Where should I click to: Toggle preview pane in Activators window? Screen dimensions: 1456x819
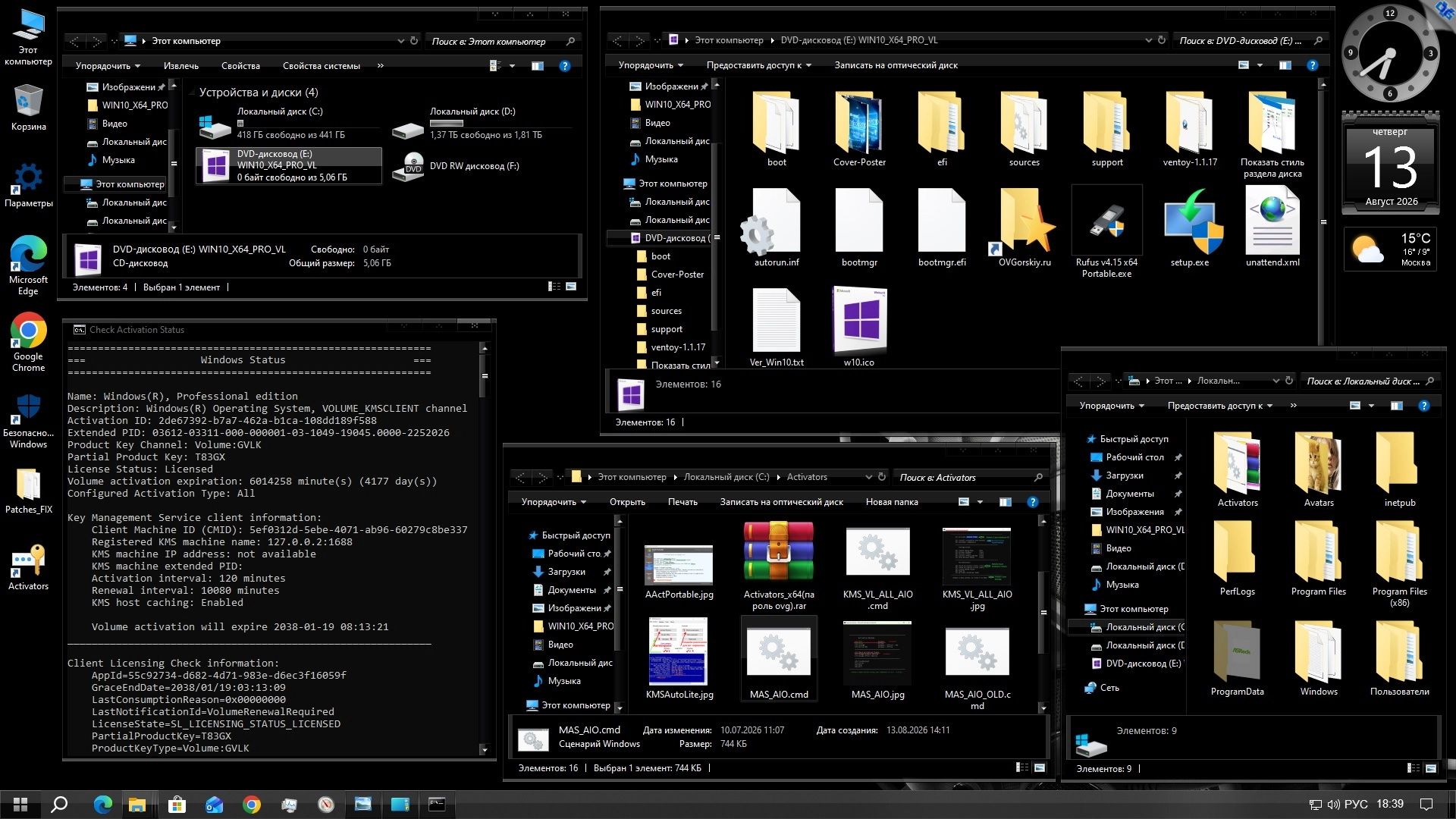tap(1005, 502)
